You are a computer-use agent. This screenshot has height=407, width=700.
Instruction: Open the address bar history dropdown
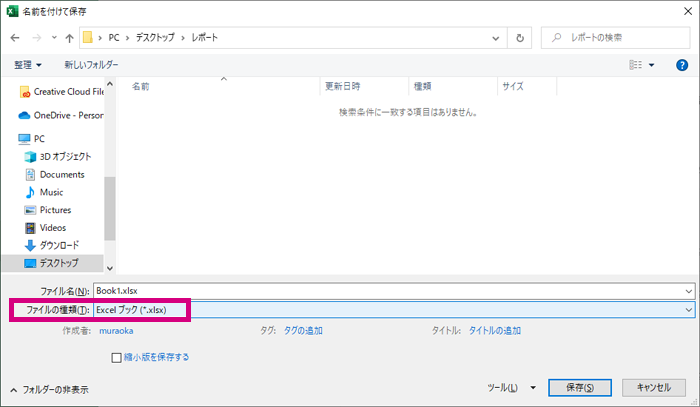[496, 38]
